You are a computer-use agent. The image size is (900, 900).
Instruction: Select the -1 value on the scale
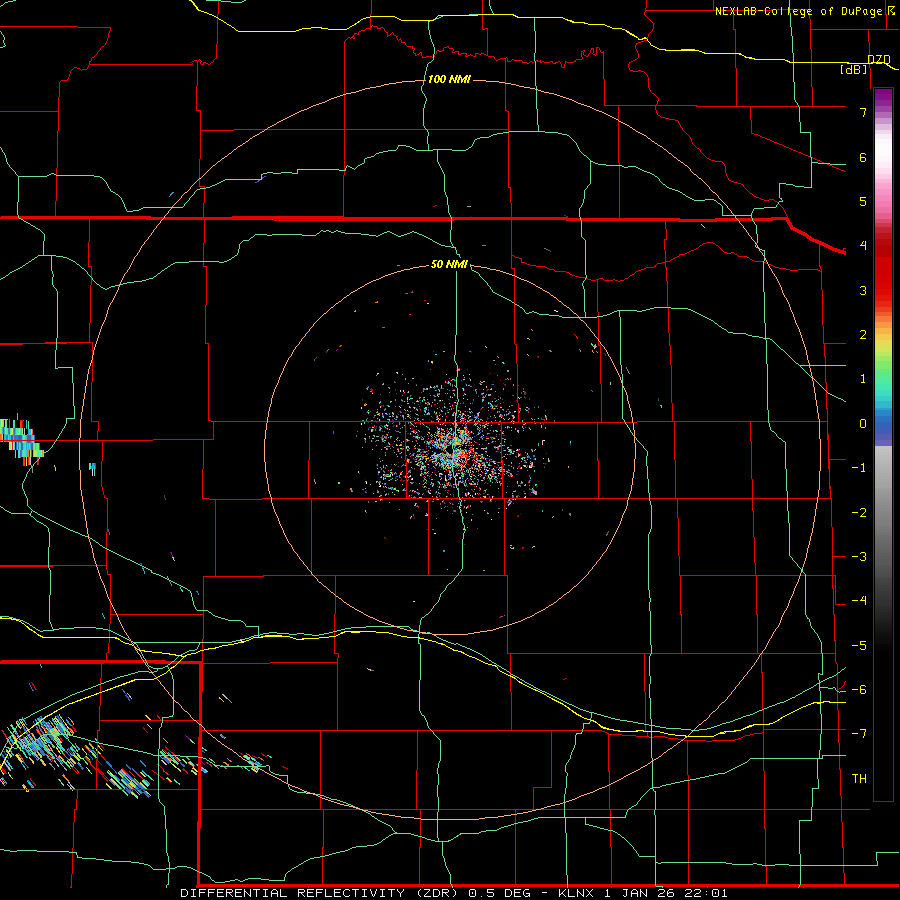click(859, 468)
